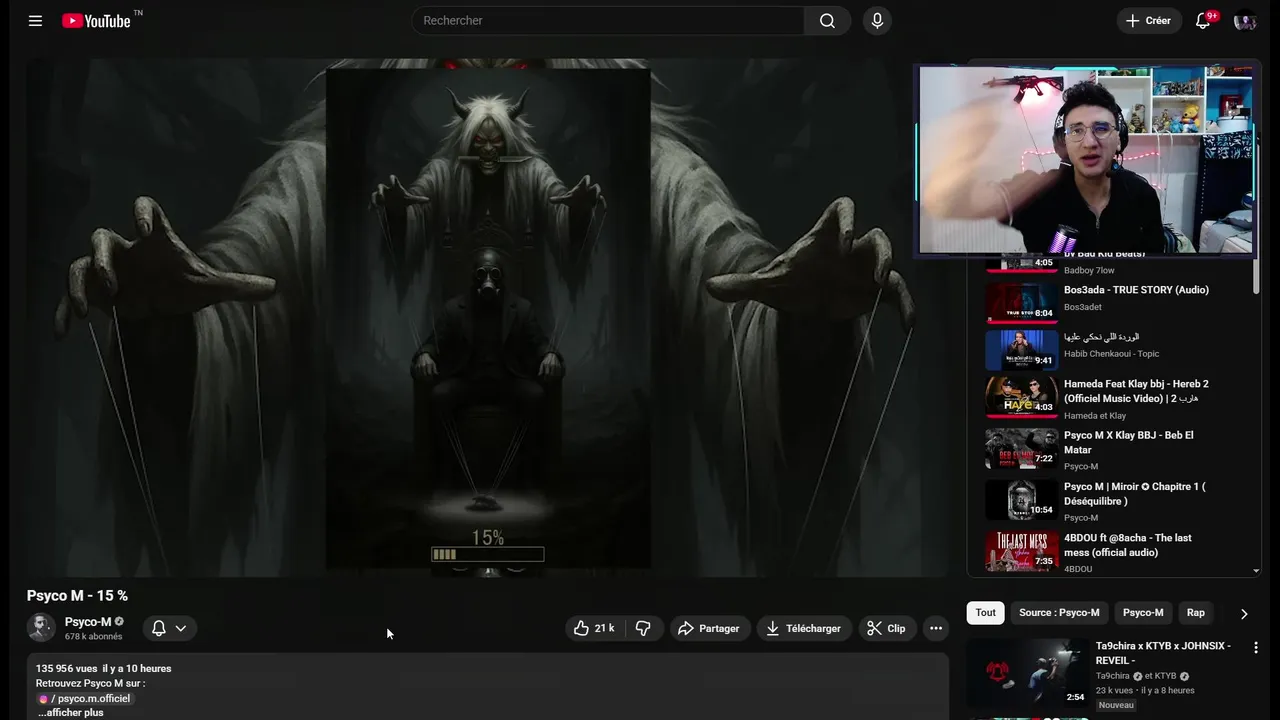Open 4BDOU The last mess video
1280x720 pixels.
tap(1110, 552)
